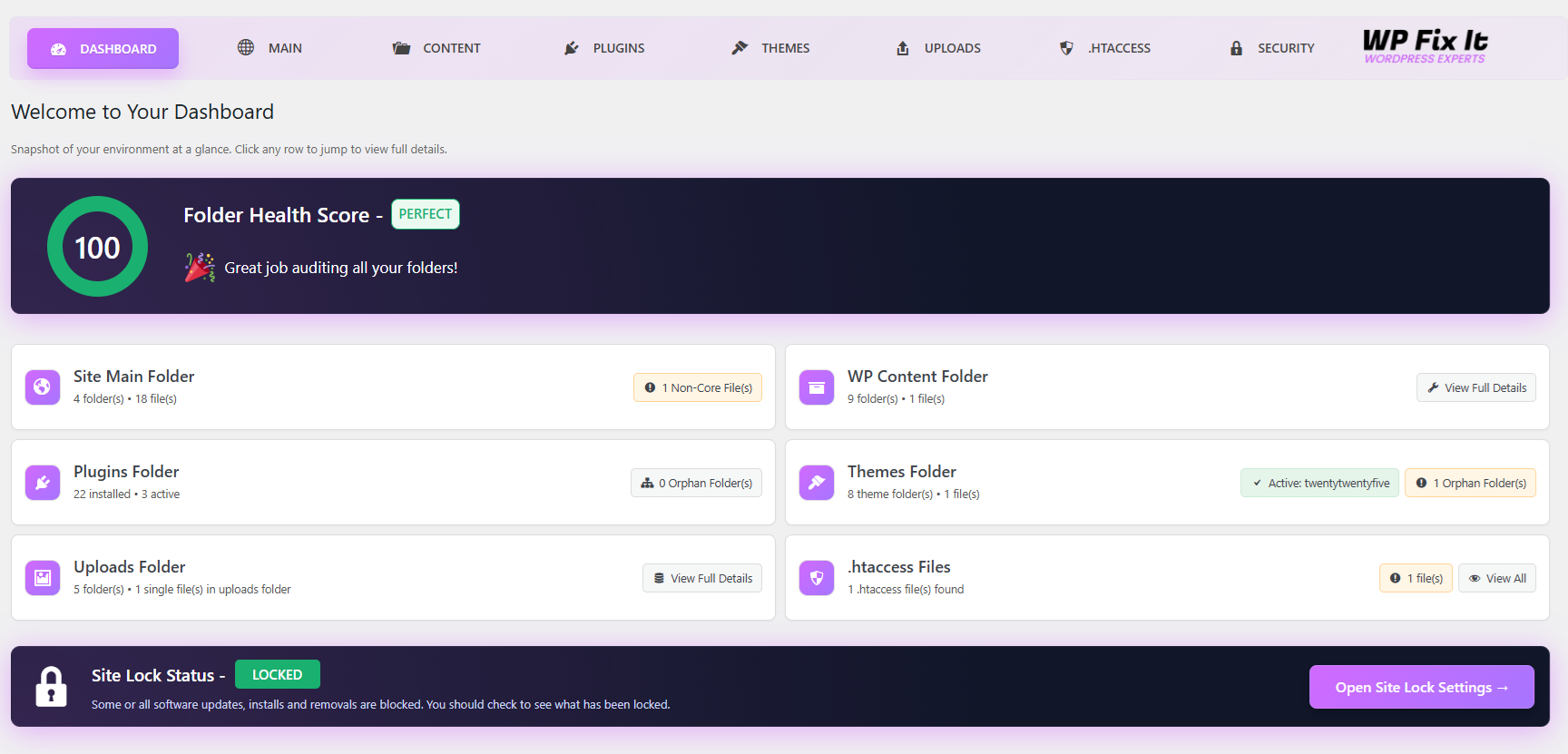Click the '4 folder(s) • 18 file(s)' text
The height and width of the screenshot is (754, 1568).
point(125,399)
